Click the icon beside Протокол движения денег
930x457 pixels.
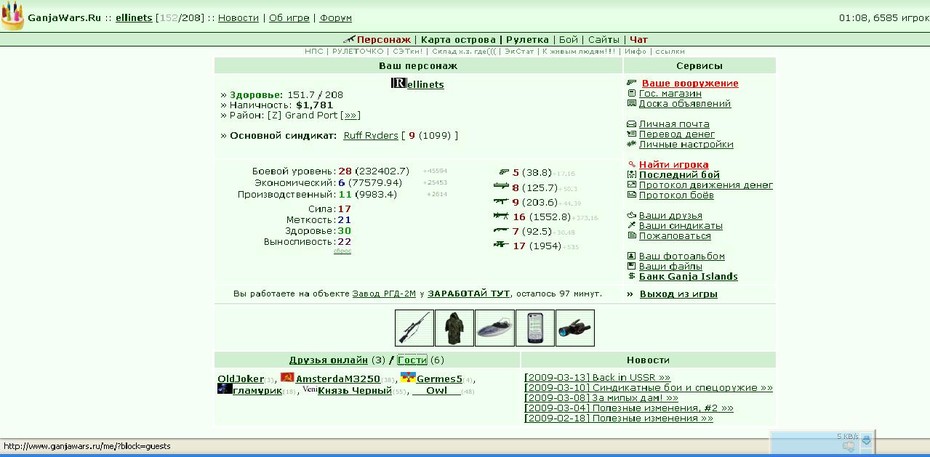pyautogui.click(x=632, y=185)
